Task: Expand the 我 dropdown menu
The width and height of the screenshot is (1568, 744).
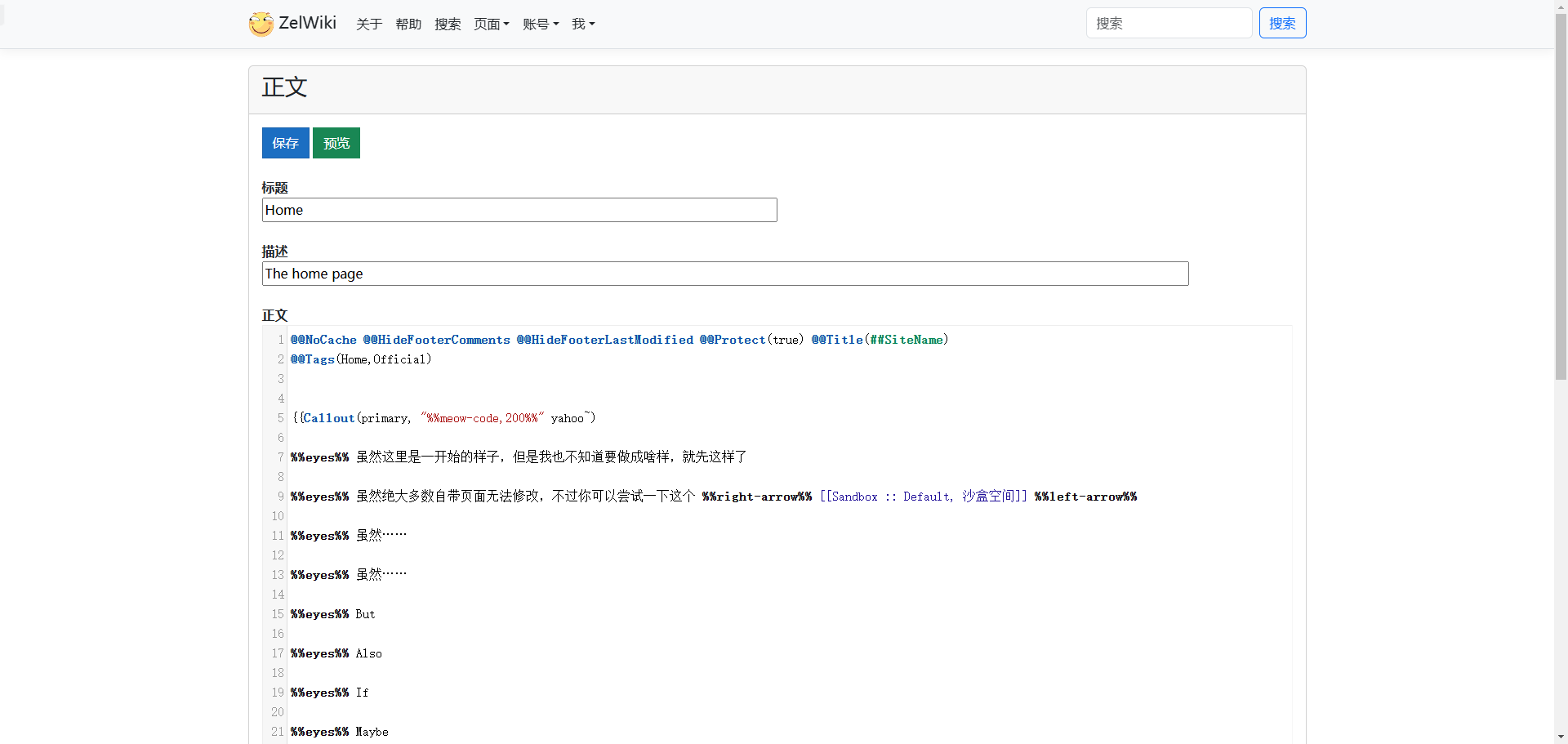Action: (583, 25)
